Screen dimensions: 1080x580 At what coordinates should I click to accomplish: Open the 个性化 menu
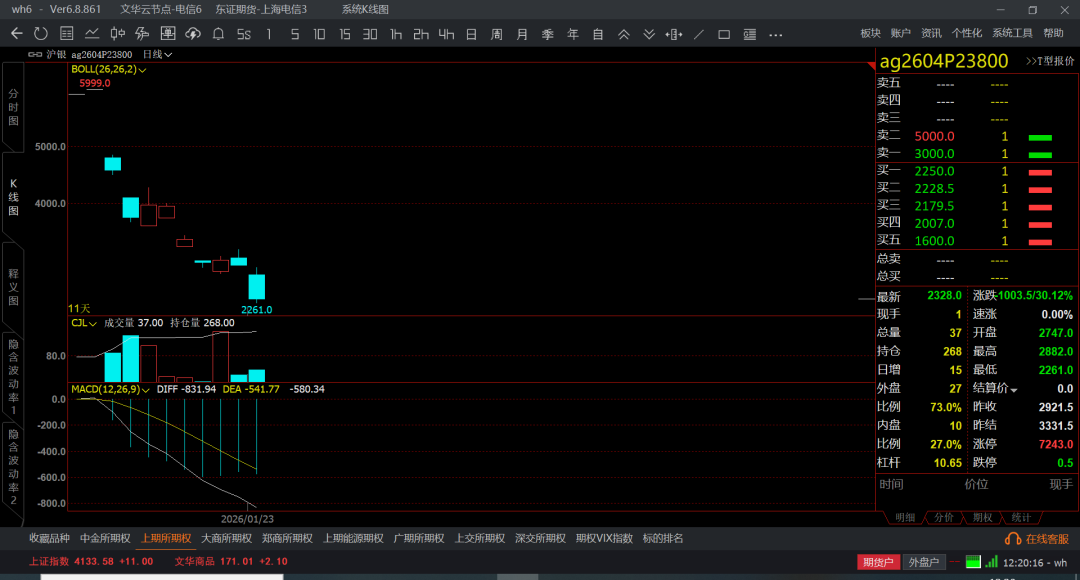966,33
